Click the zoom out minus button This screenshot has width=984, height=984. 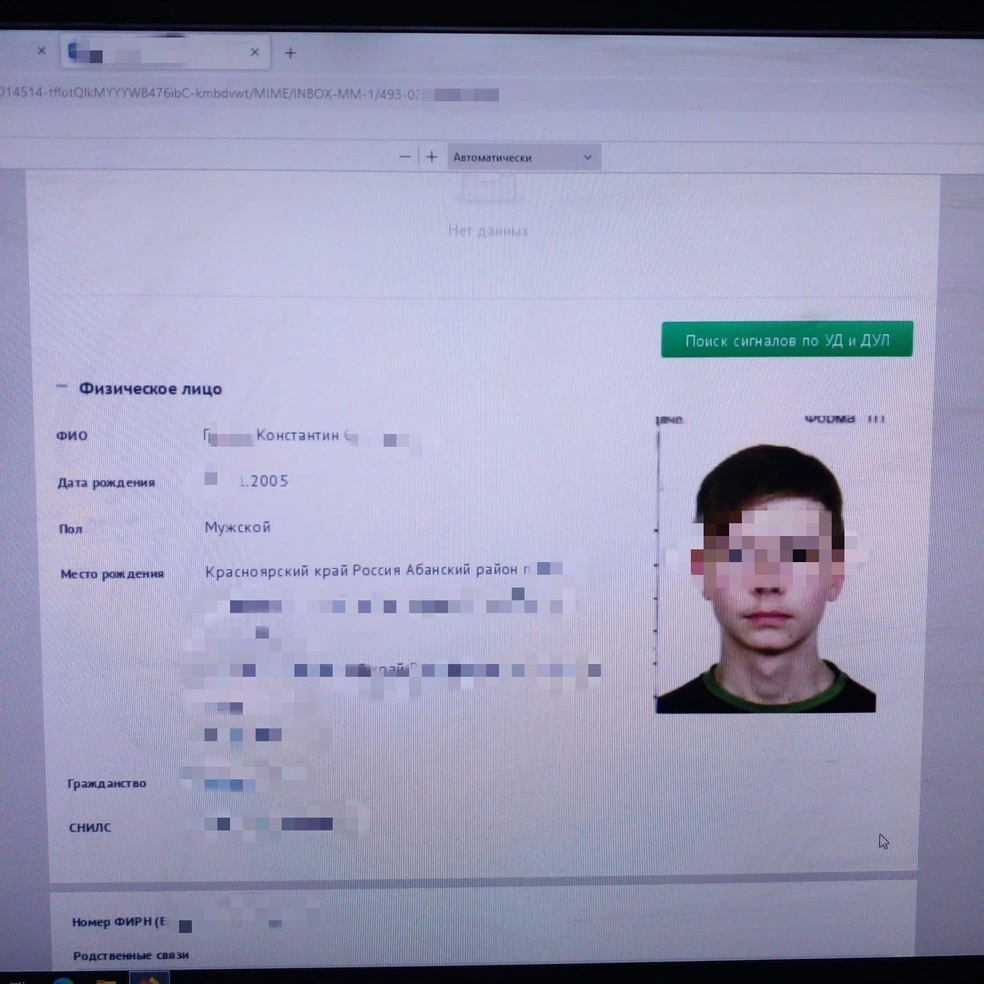(404, 157)
